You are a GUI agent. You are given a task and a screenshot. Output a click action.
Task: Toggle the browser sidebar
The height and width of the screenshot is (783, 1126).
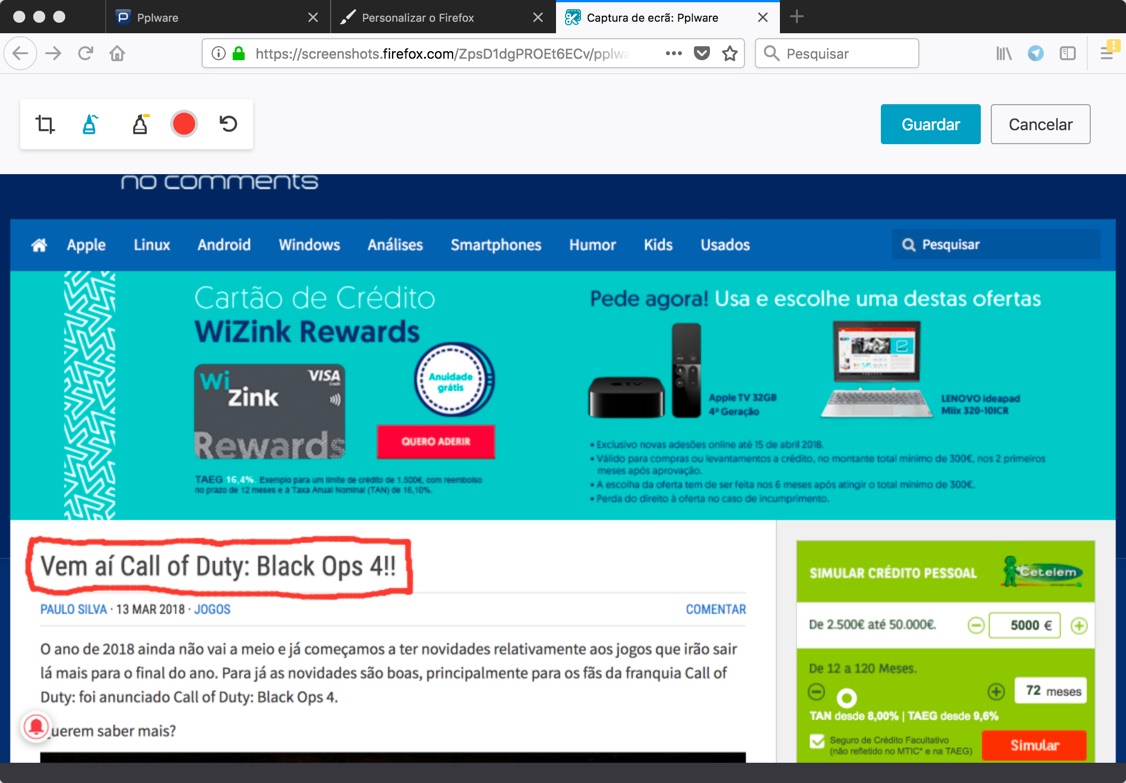[1069, 52]
